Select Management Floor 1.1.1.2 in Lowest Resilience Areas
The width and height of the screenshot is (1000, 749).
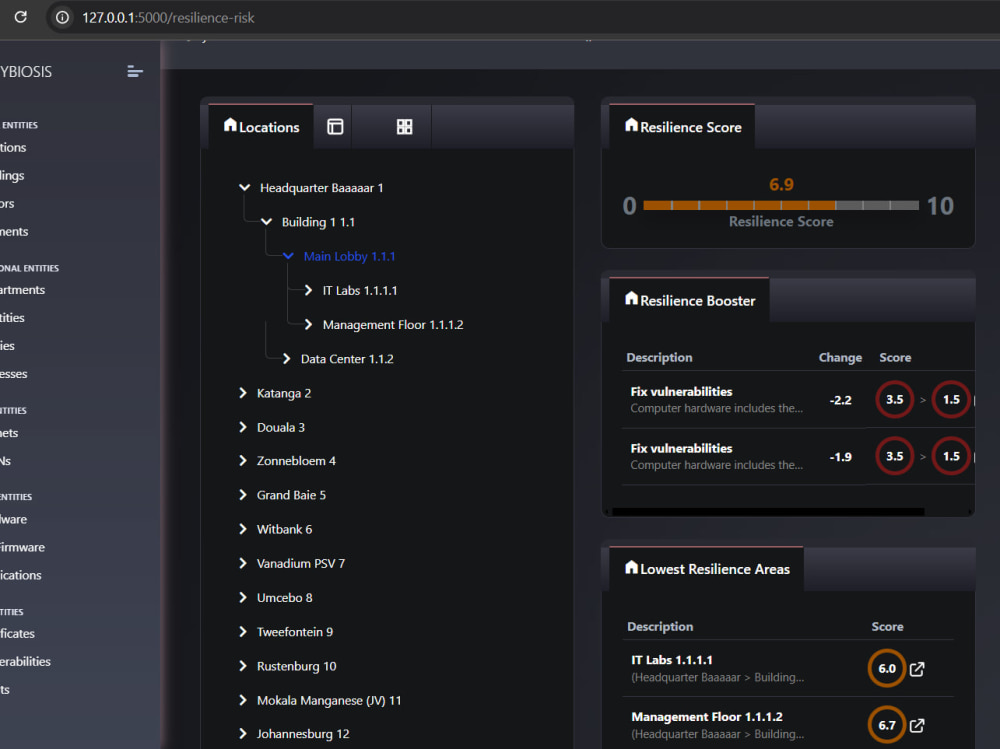[707, 716]
